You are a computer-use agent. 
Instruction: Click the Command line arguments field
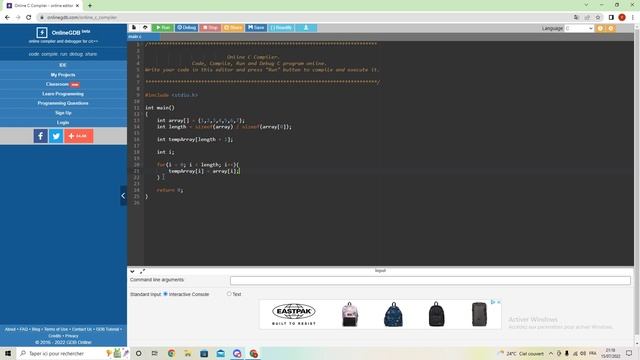coord(430,280)
